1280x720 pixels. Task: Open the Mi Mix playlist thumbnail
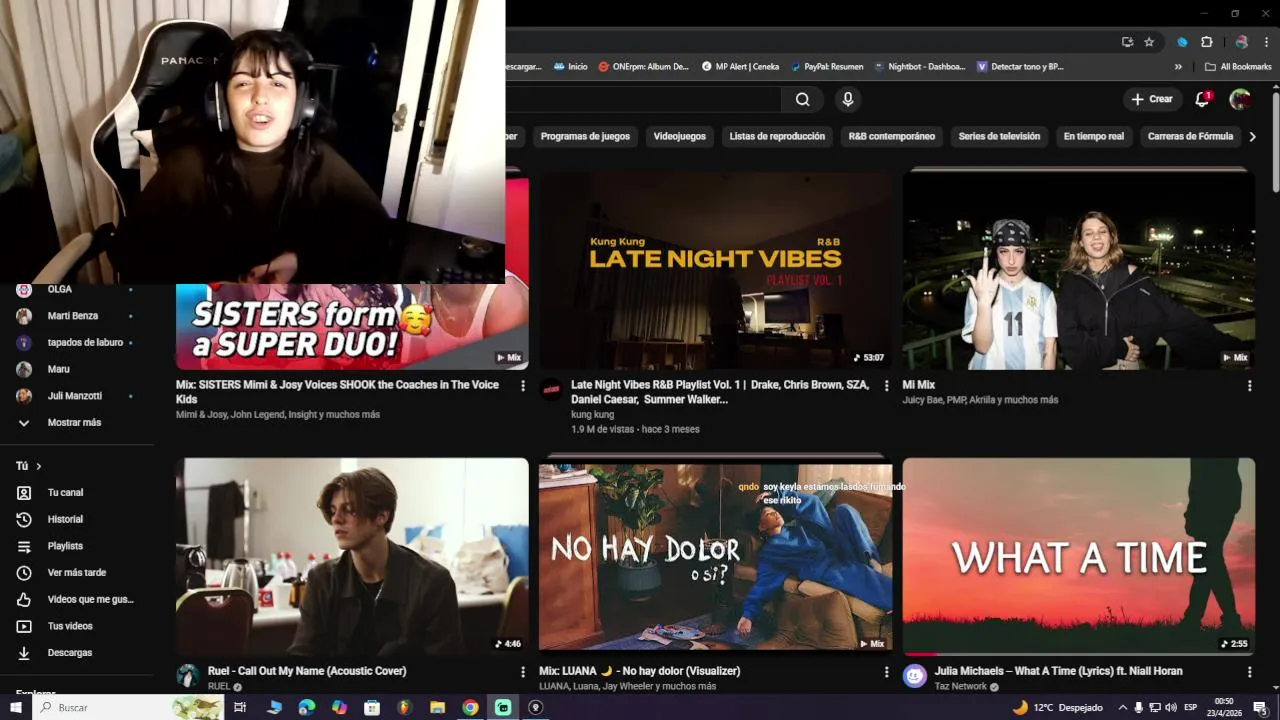point(1079,270)
